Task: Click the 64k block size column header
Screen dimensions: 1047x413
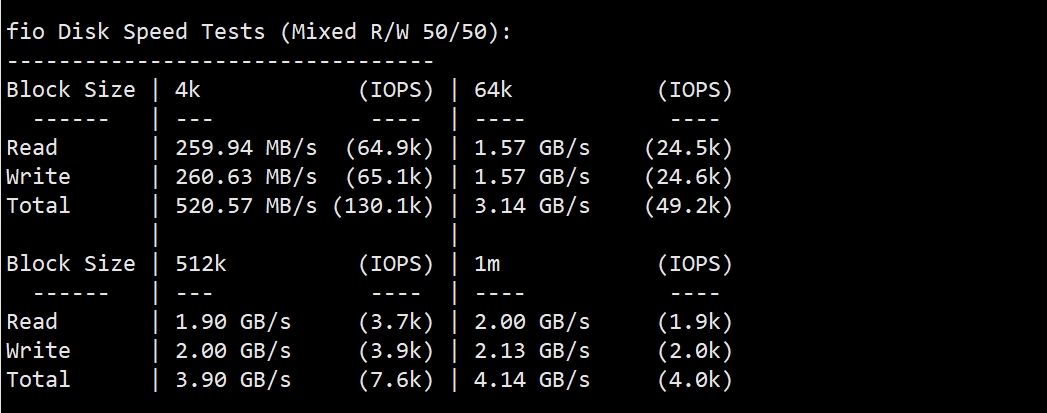Action: 494,90
